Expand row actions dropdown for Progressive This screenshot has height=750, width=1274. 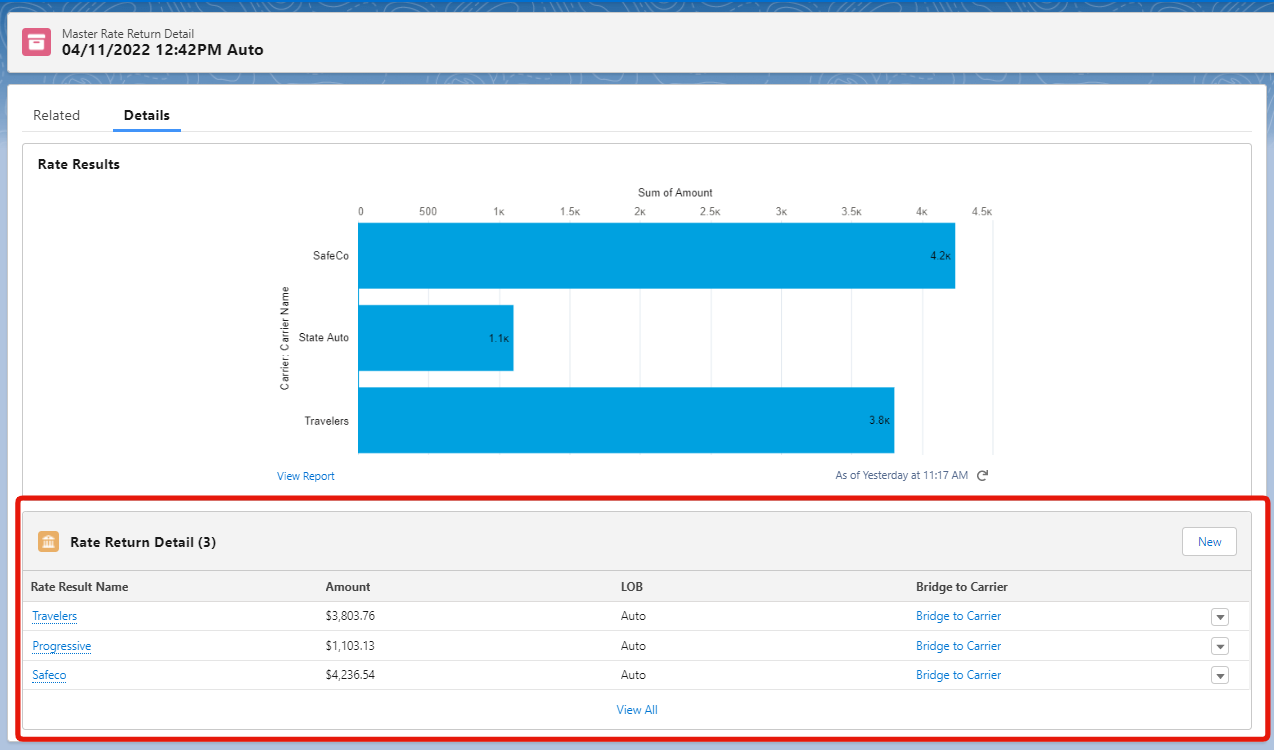click(x=1219, y=646)
